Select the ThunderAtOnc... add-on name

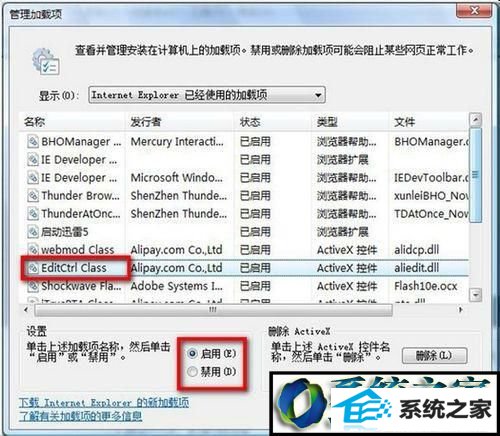(81, 214)
